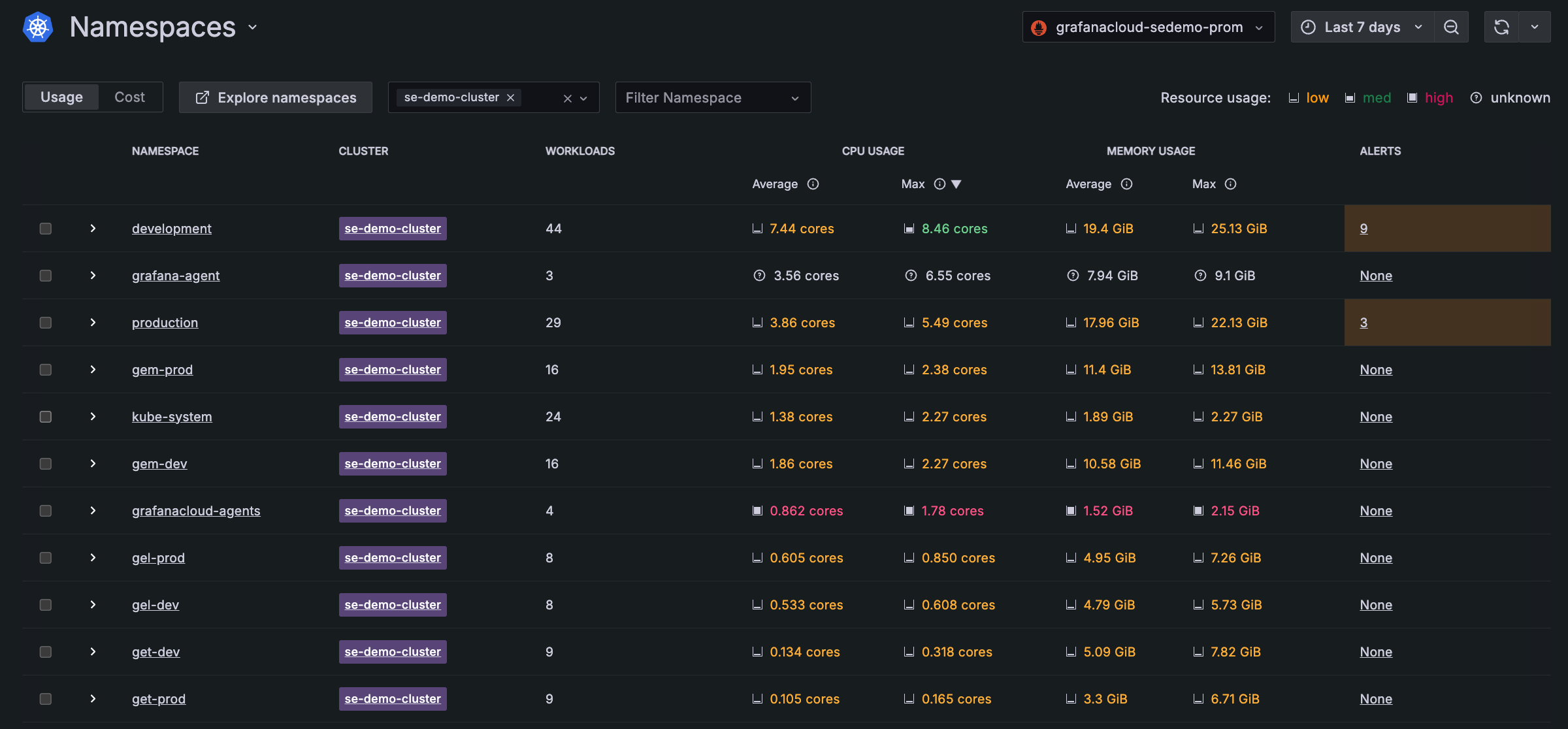Expand the grafana-agent namespace row
The image size is (1568, 729).
click(x=93, y=276)
